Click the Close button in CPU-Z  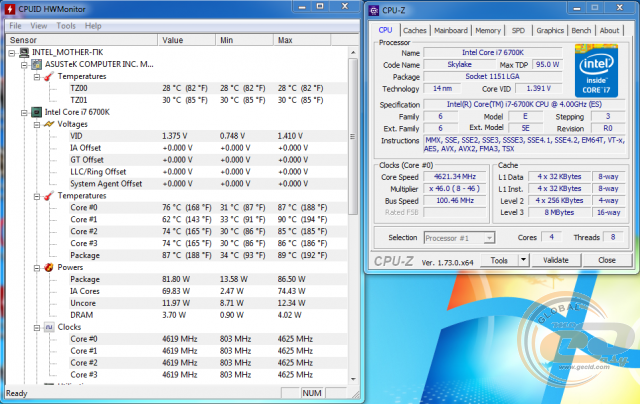607,260
